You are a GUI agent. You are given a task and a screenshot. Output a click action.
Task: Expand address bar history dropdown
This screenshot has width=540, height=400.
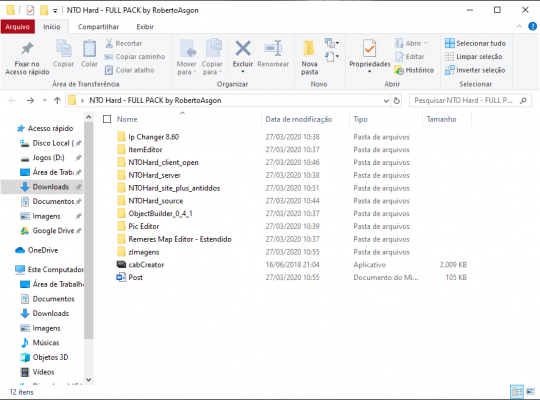point(386,101)
